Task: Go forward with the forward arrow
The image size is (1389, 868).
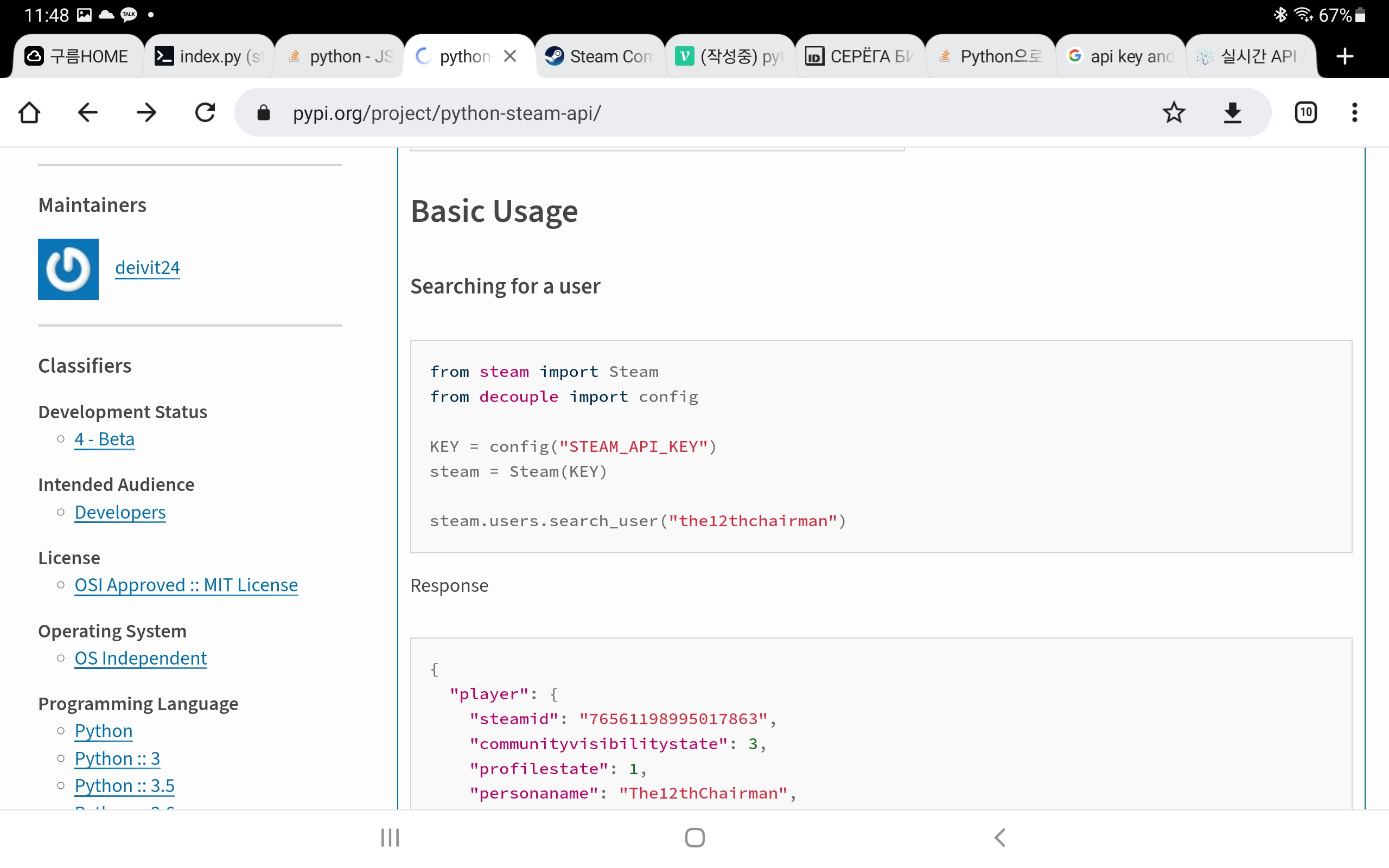Action: [146, 112]
